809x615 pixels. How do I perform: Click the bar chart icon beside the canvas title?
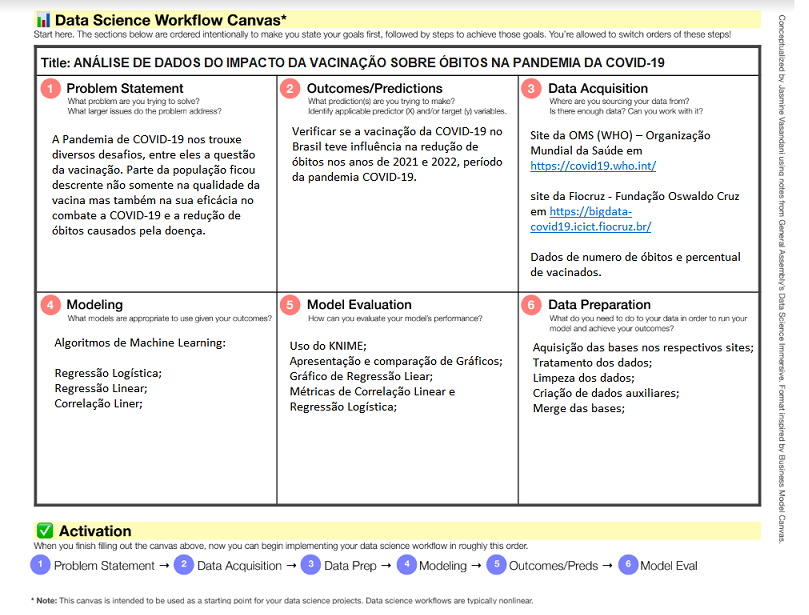pos(43,19)
